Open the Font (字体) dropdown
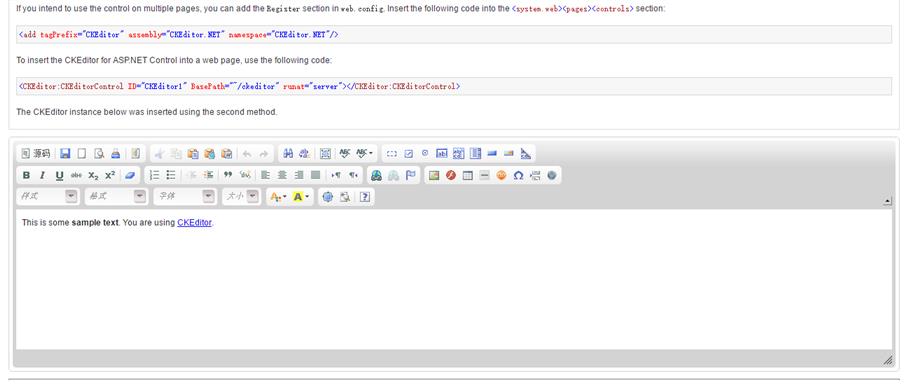Image resolution: width=908 pixels, height=387 pixels. (185, 197)
